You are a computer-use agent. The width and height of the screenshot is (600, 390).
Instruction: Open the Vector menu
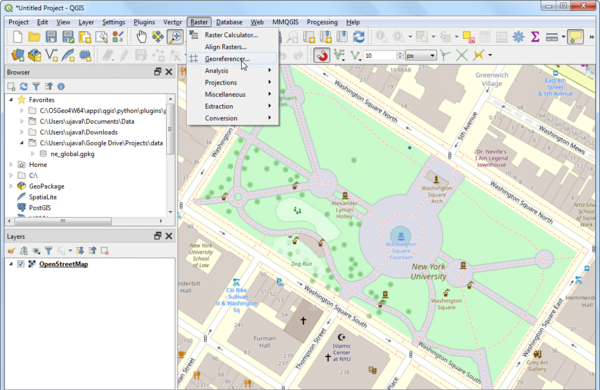pyautogui.click(x=172, y=22)
